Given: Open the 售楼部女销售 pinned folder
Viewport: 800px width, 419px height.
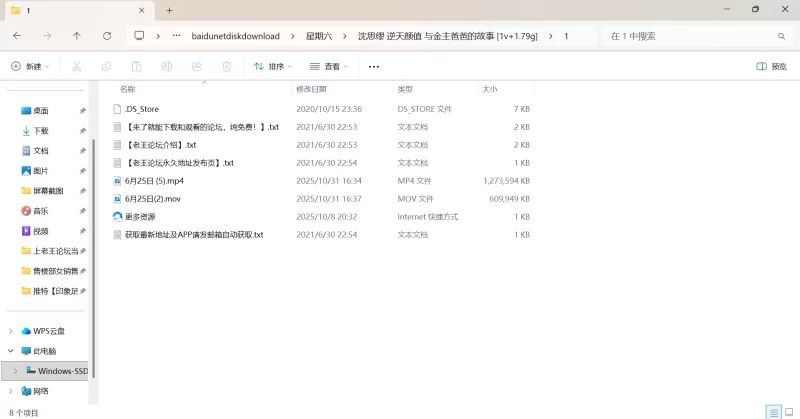Looking at the screenshot, I should click(55, 271).
